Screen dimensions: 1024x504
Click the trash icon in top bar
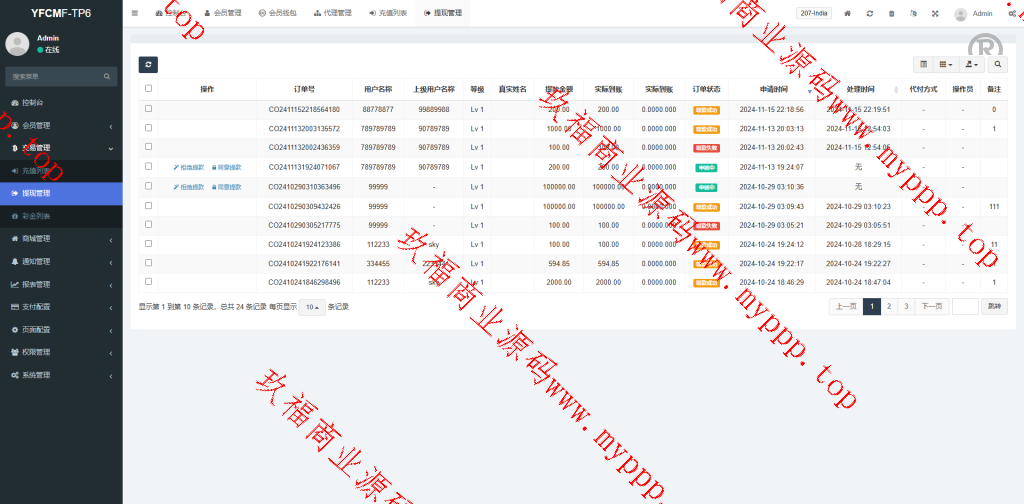(x=891, y=14)
